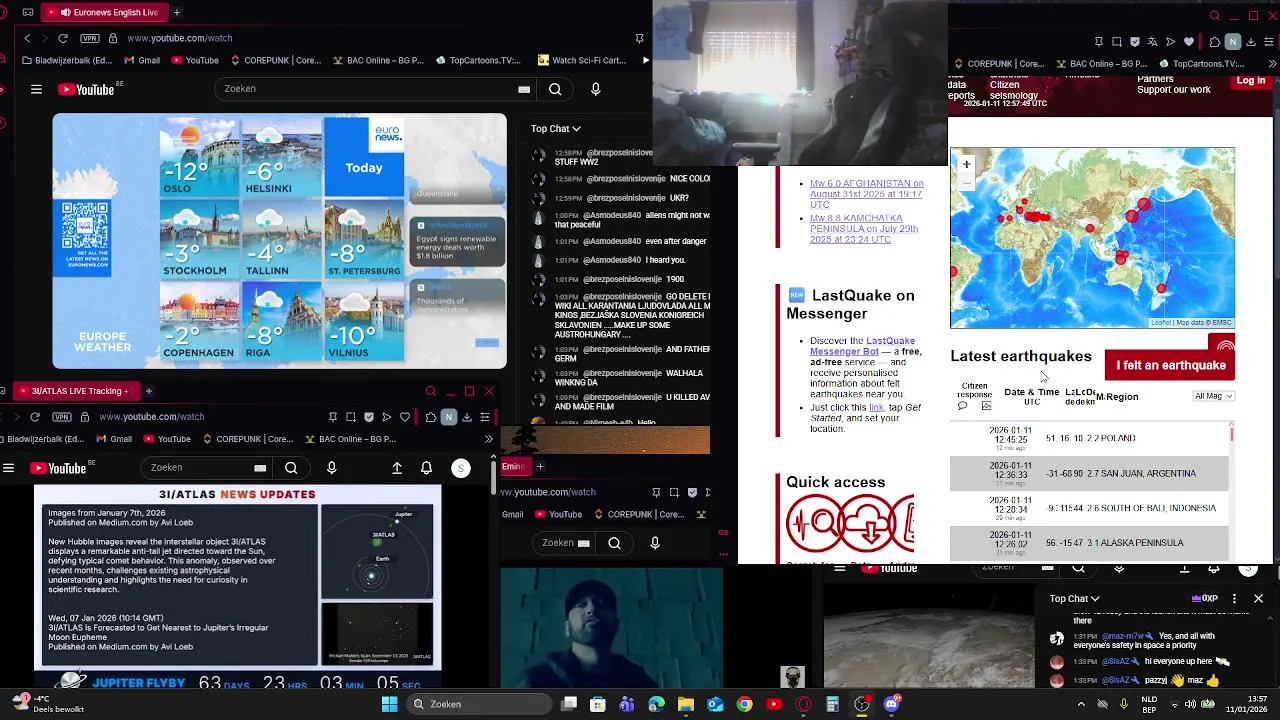Screen dimensions: 1280x720
Task: Open extensions cube in earthquake window toolbar
Action: (1215, 42)
